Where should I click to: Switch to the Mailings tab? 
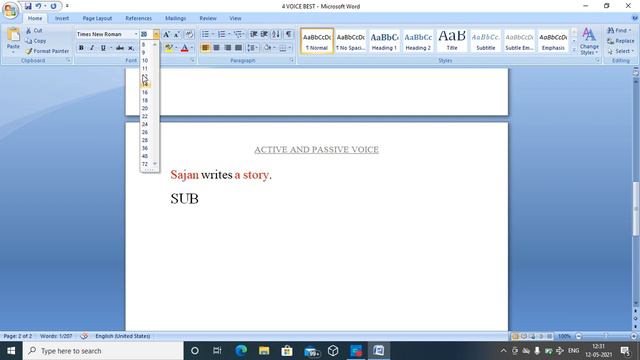176,18
